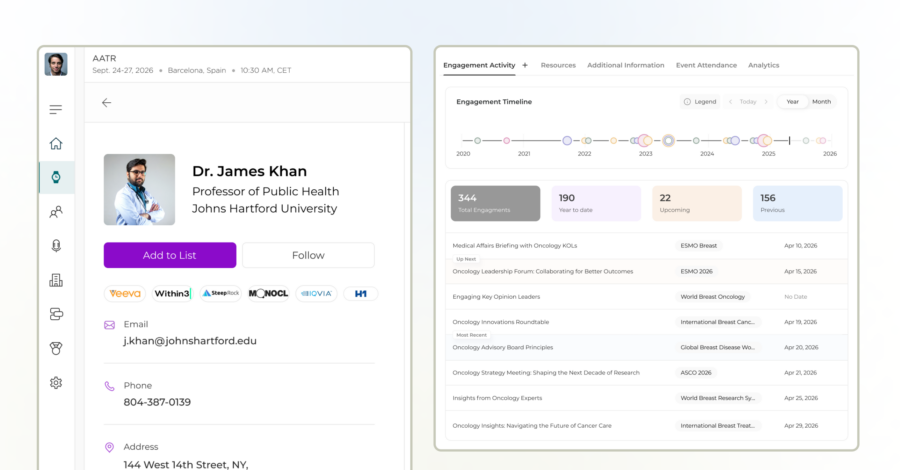Go to previous period with left chevron
The height and width of the screenshot is (470, 900).
pos(730,102)
